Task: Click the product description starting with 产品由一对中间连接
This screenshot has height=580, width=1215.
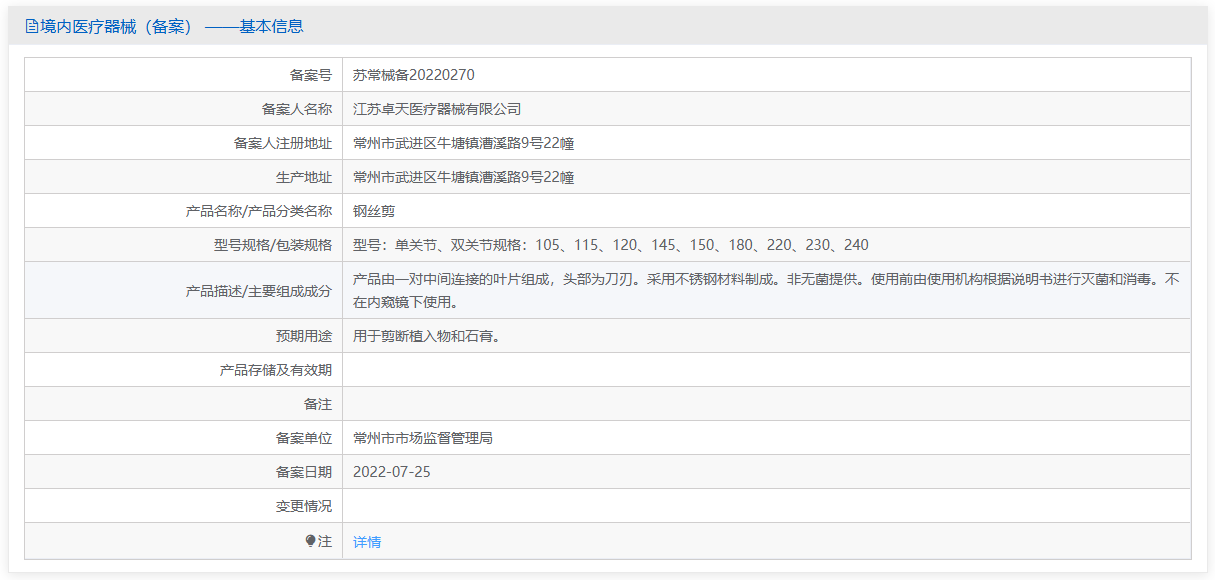Action: point(766,290)
